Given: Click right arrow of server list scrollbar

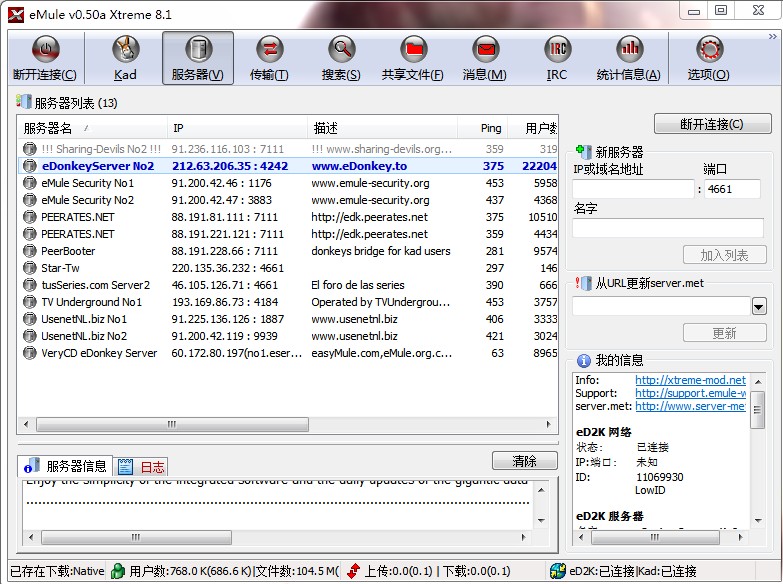Looking at the screenshot, I should pyautogui.click(x=548, y=424).
